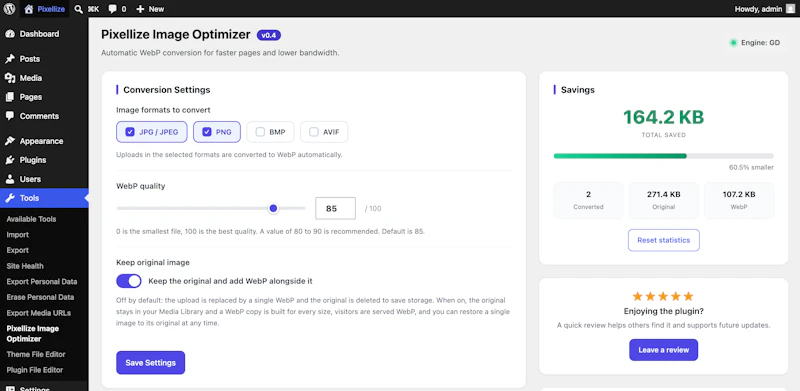Uncheck the JPG / JPEG format checkbox
Viewport: 800px width, 391px height.
coord(130,132)
